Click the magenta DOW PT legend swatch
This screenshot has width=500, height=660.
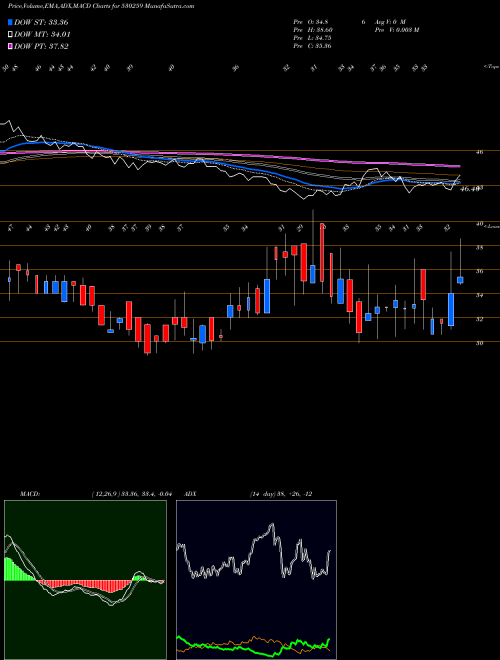(10, 46)
